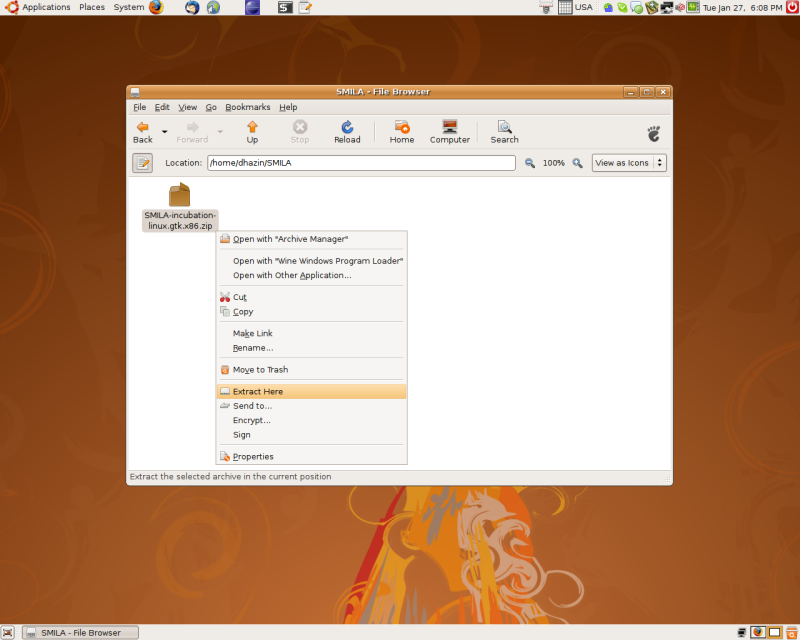The height and width of the screenshot is (640, 800).
Task: Launch Firefox from the top panel
Action: [x=157, y=7]
